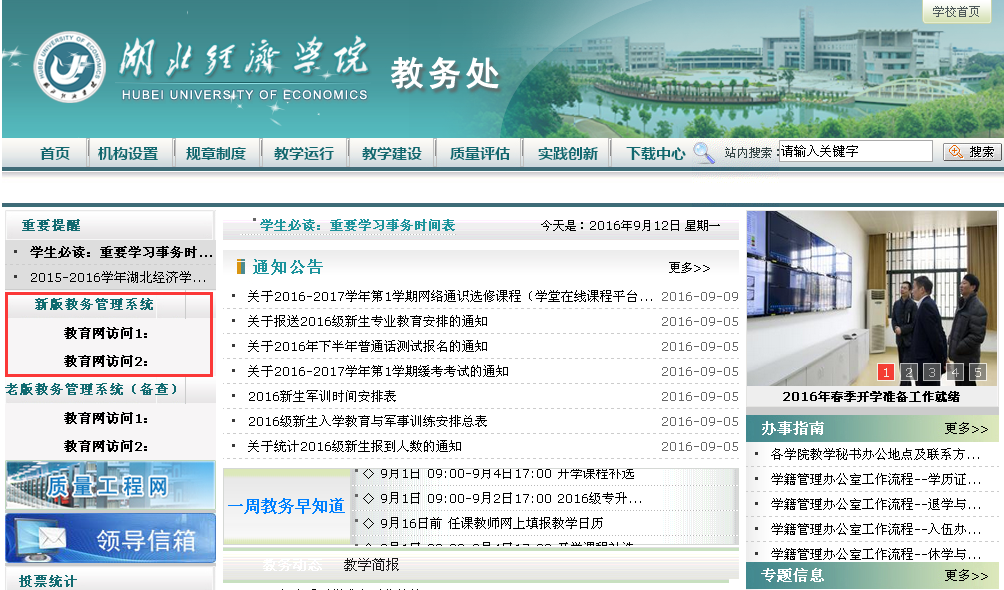Click 更多>> beside 专题信息
This screenshot has width=1004, height=590.
tap(966, 575)
